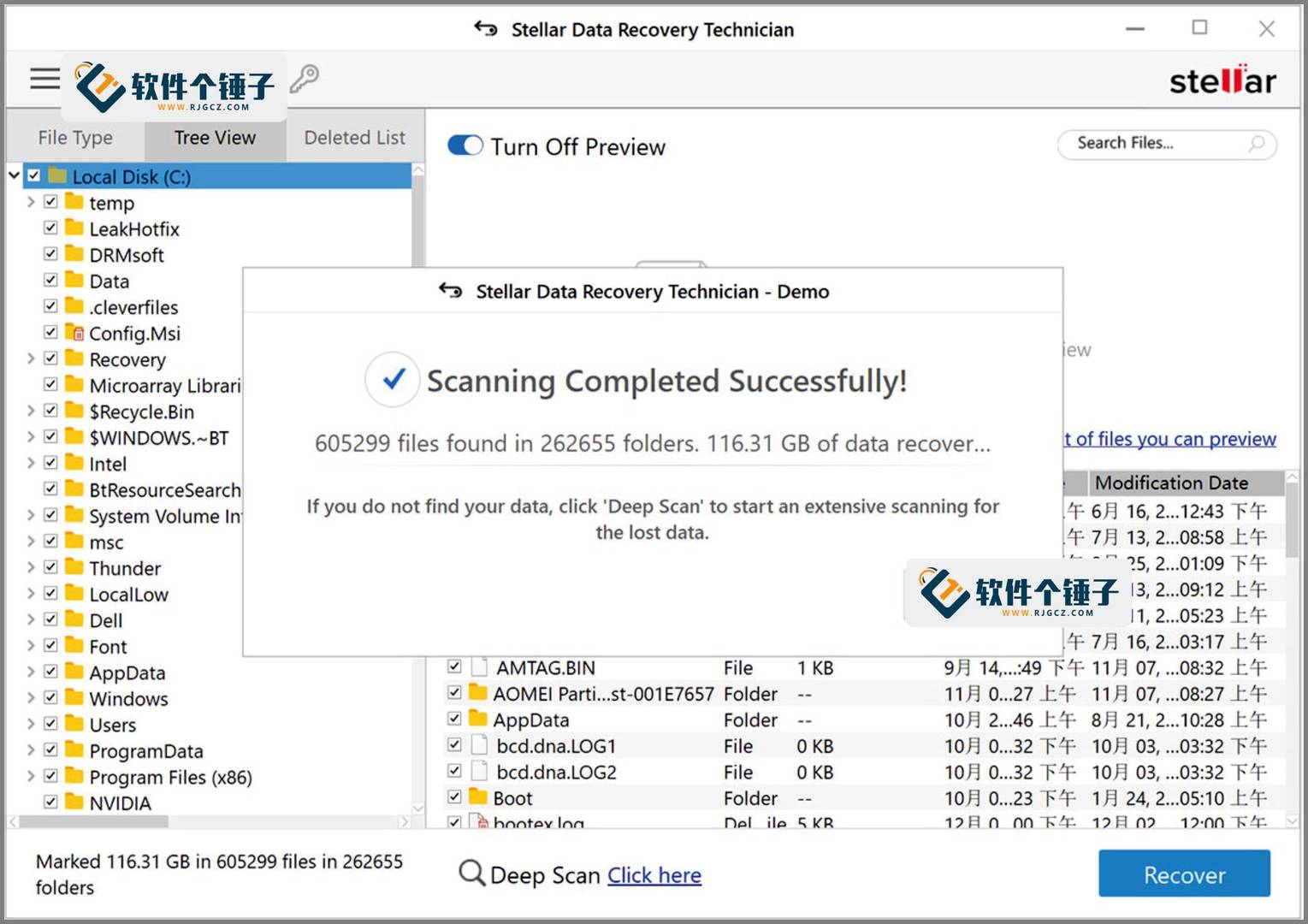The width and height of the screenshot is (1308, 924).
Task: Switch to the Deleted List tab
Action: click(355, 138)
